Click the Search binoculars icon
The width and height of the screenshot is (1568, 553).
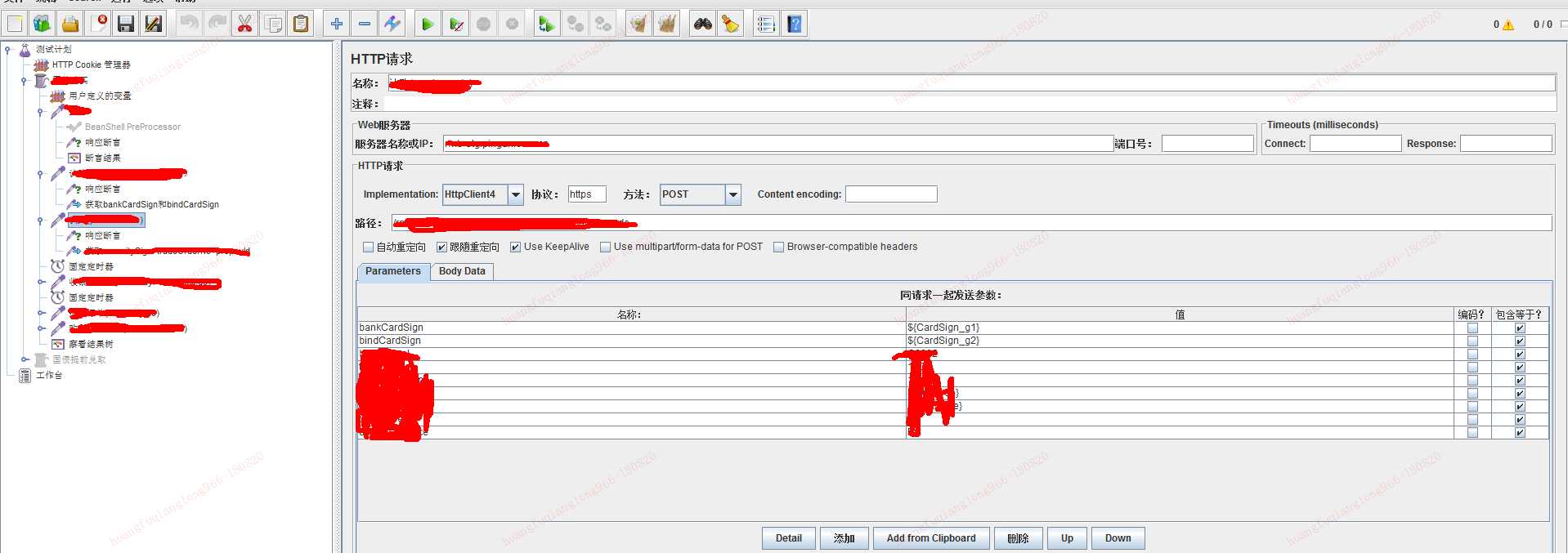(703, 25)
